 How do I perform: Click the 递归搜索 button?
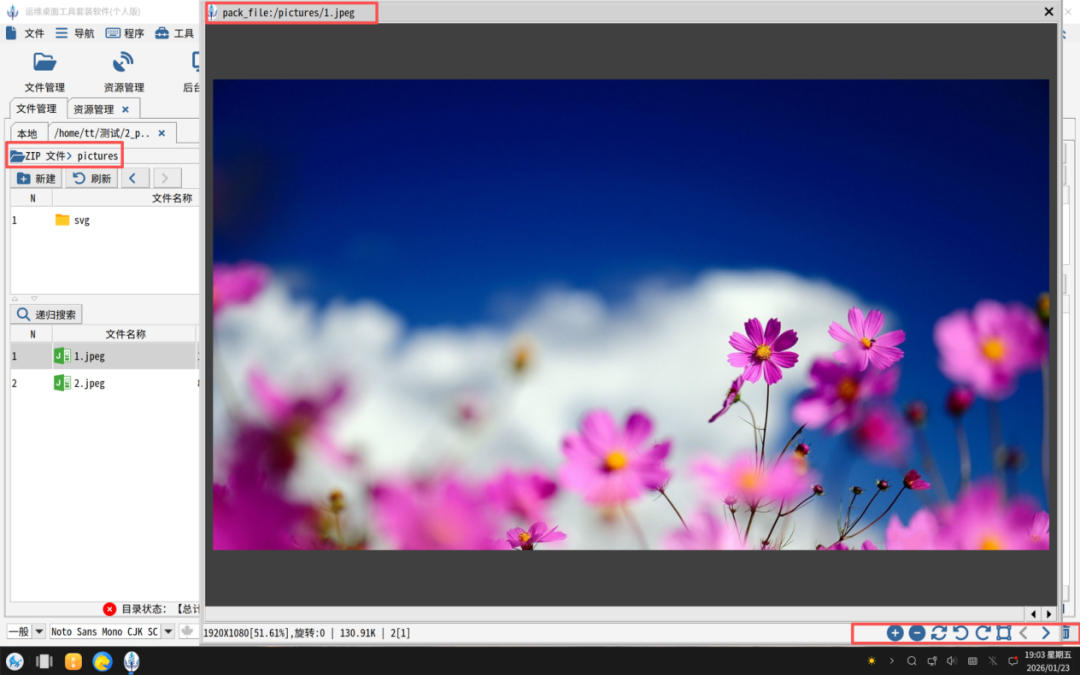[x=47, y=315]
